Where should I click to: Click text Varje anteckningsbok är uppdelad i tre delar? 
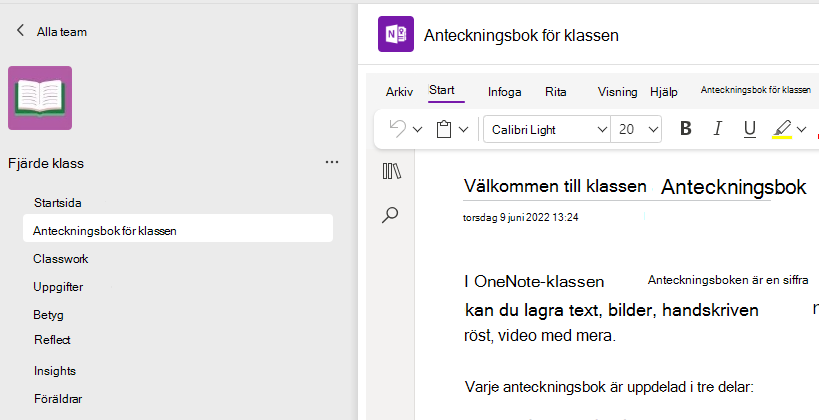[609, 387]
